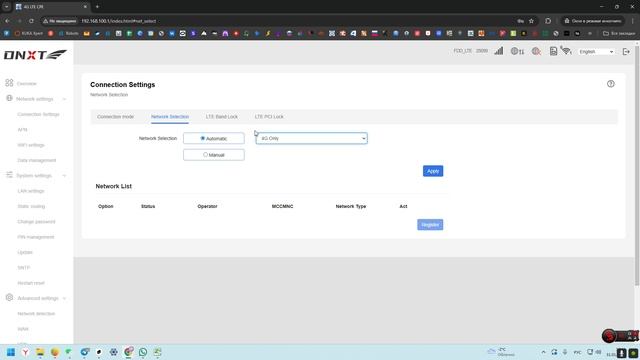Click the WiFi status icon in header

[566, 51]
